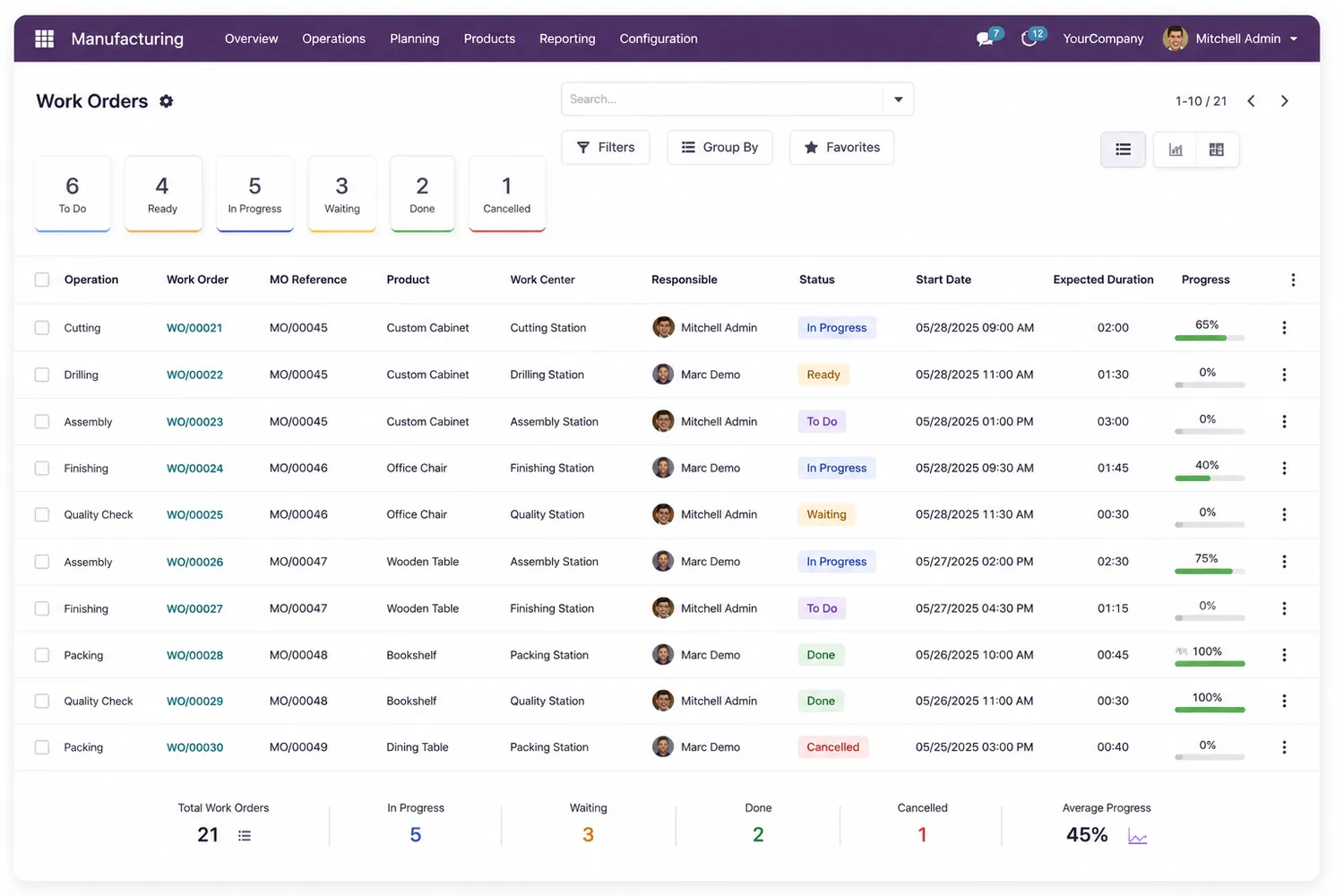Image resolution: width=1344 pixels, height=896 pixels.
Task: Open work order link WO/00023
Action: click(194, 422)
